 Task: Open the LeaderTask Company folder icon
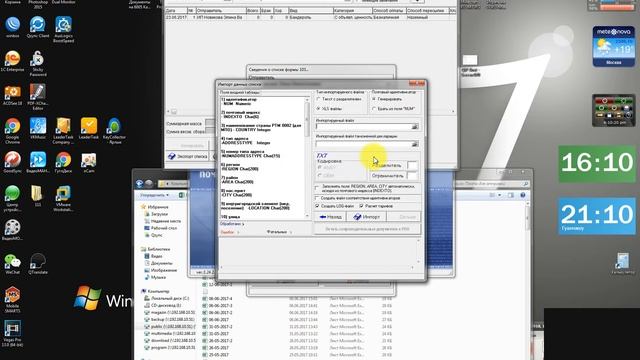(x=63, y=131)
